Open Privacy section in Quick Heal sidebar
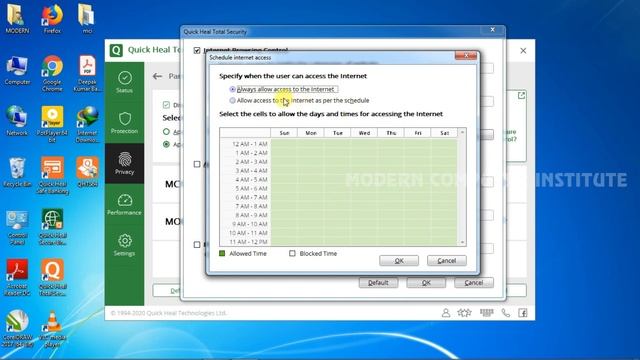The width and height of the screenshot is (640, 360). point(124,164)
